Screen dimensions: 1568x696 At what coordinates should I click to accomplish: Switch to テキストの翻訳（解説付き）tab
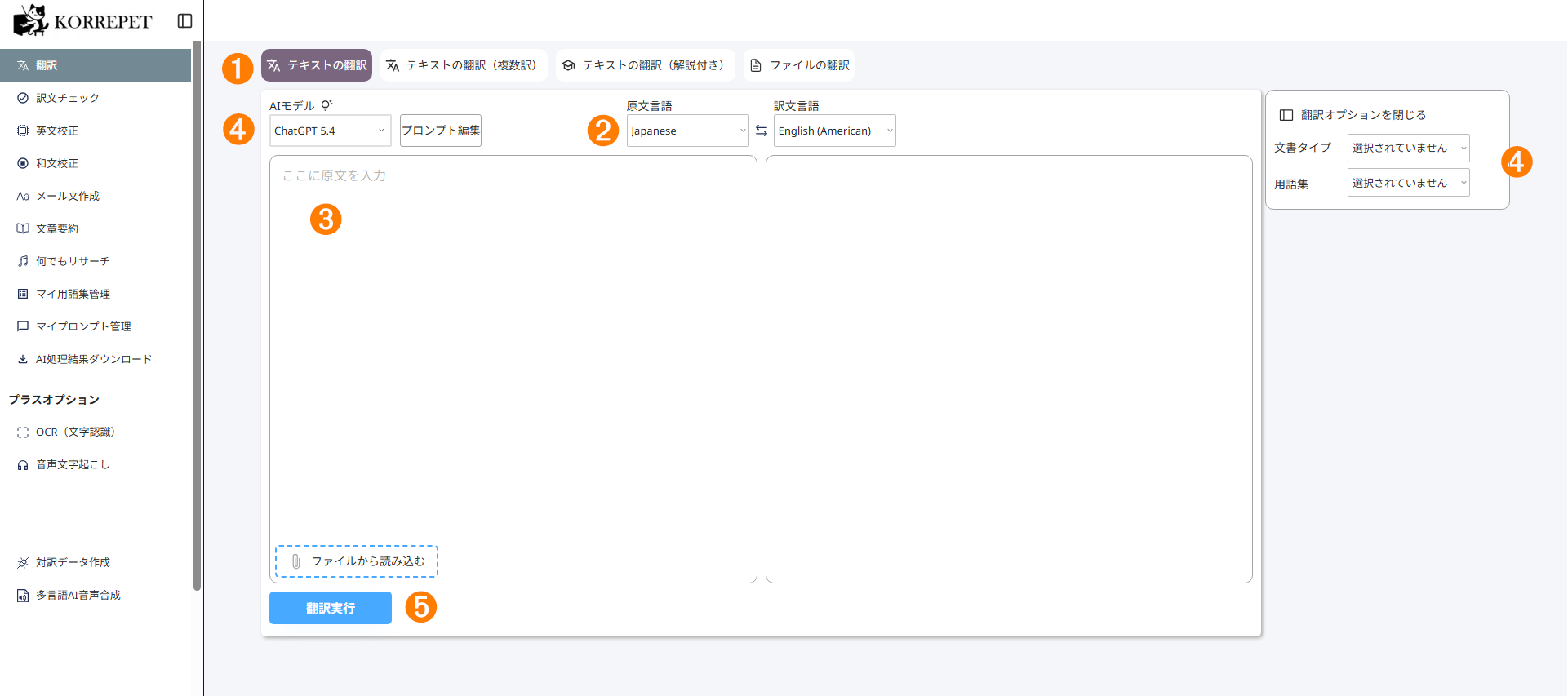[646, 65]
